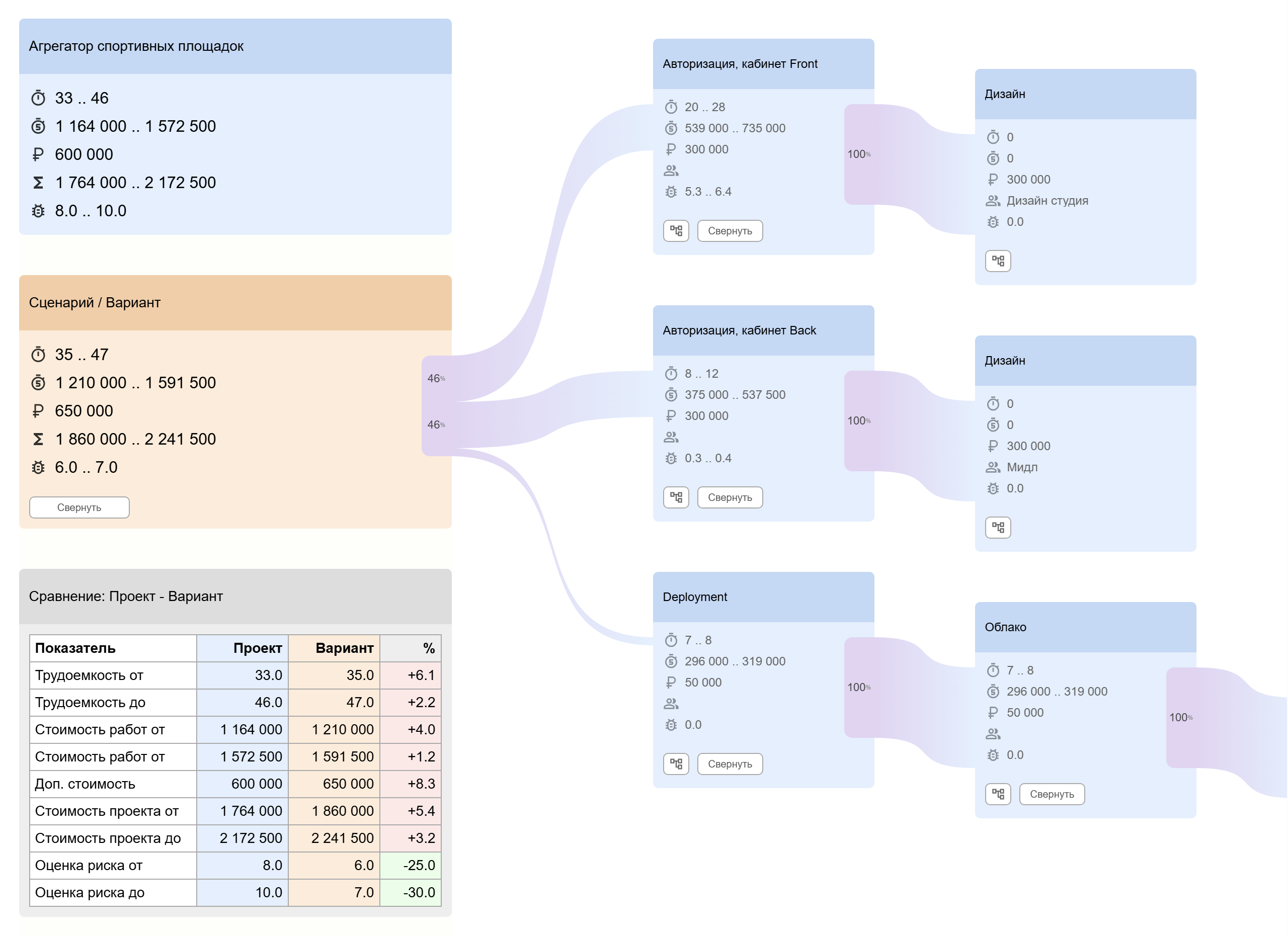The image size is (1288, 936).
Task: Click 100% link label on Front card
Action: pos(859,154)
